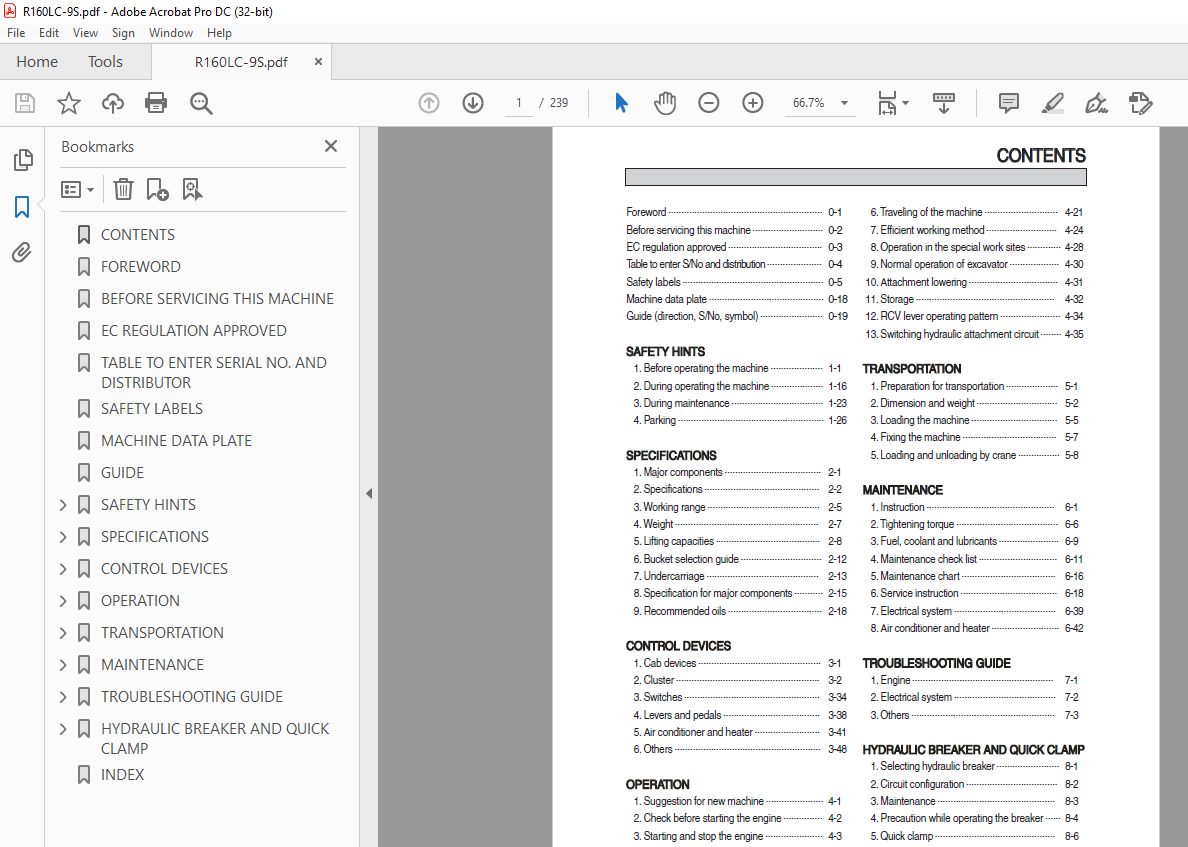Open TABLE TO ENTER SERIAL NO. bookmark
This screenshot has width=1188, height=847.
214,373
